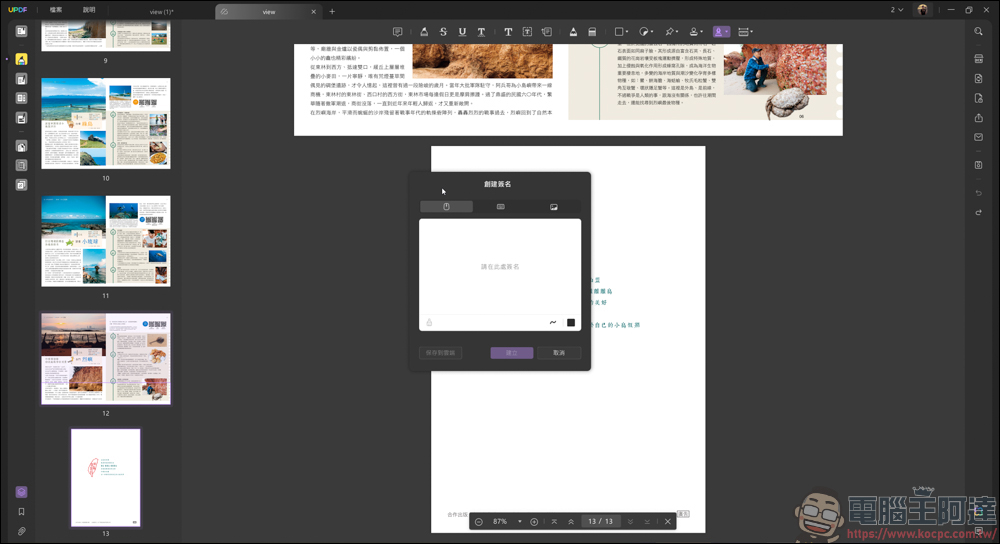
Task: Add a sticky note comment
Action: (397, 31)
